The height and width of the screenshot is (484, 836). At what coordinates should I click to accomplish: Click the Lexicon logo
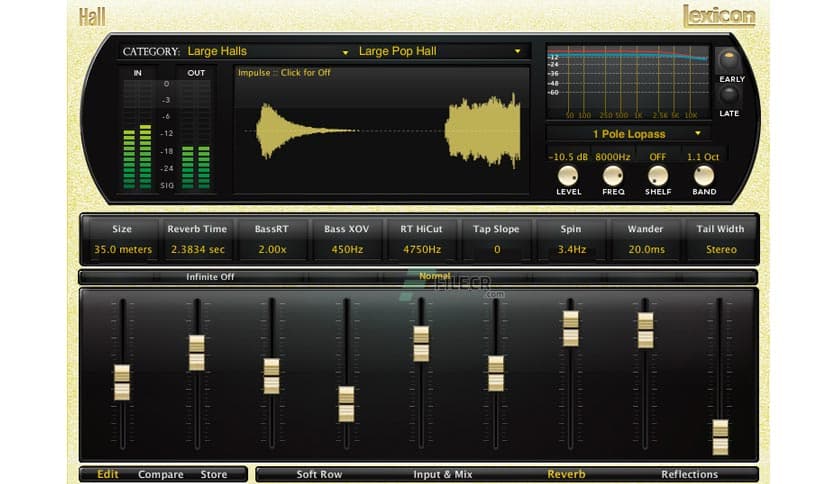(719, 15)
